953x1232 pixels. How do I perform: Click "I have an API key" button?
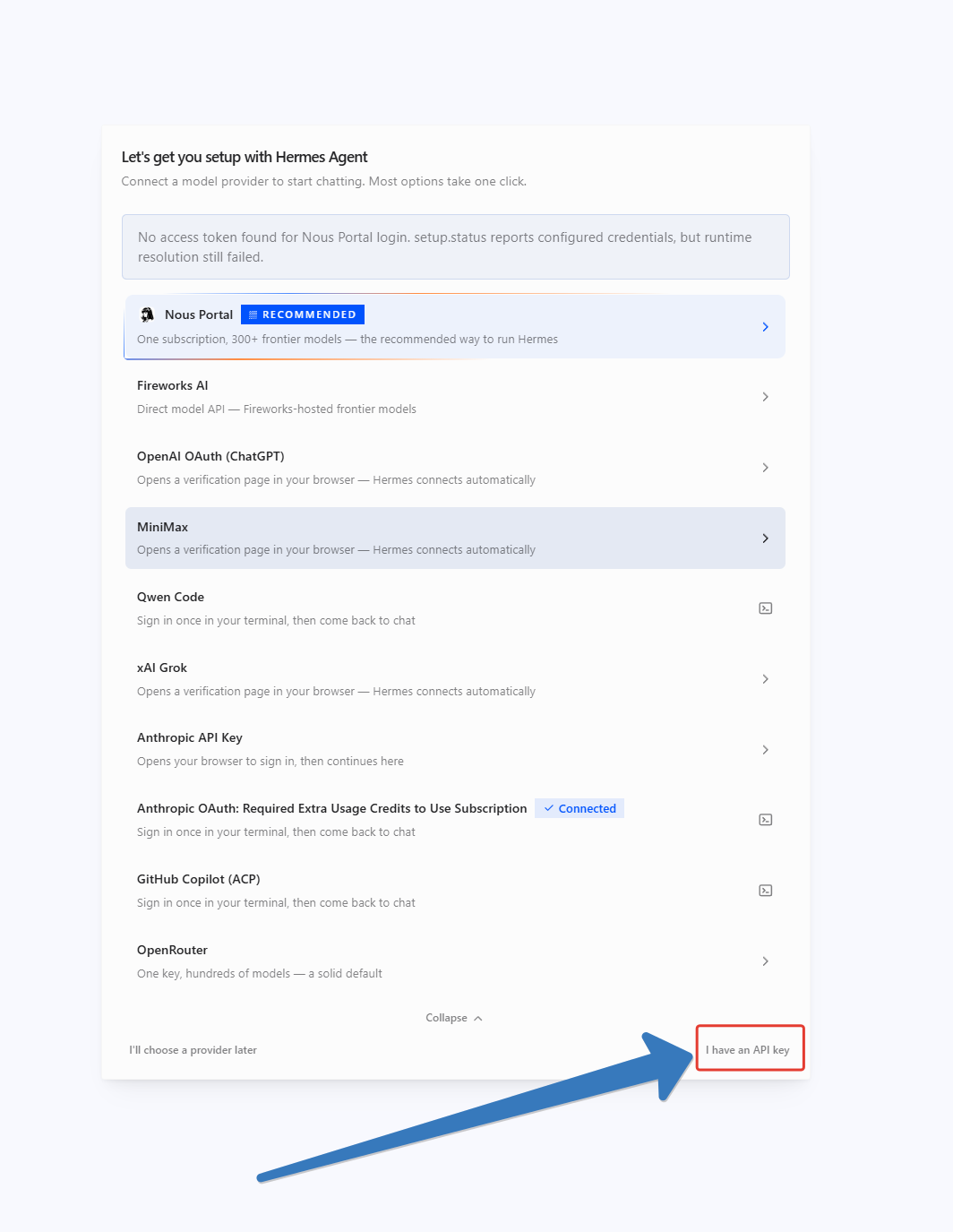(748, 1050)
